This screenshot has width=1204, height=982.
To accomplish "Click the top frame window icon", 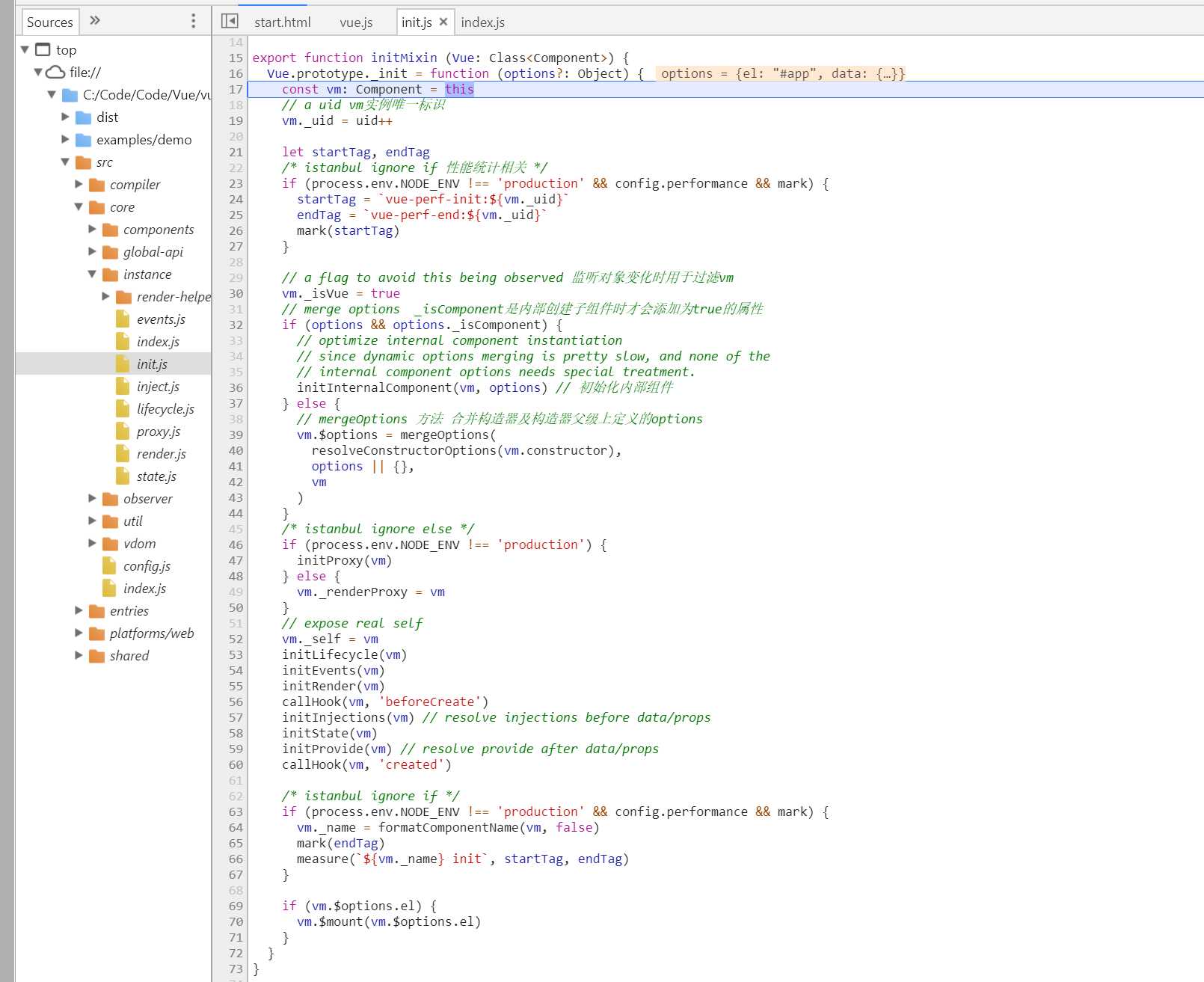I will pyautogui.click(x=43, y=49).
